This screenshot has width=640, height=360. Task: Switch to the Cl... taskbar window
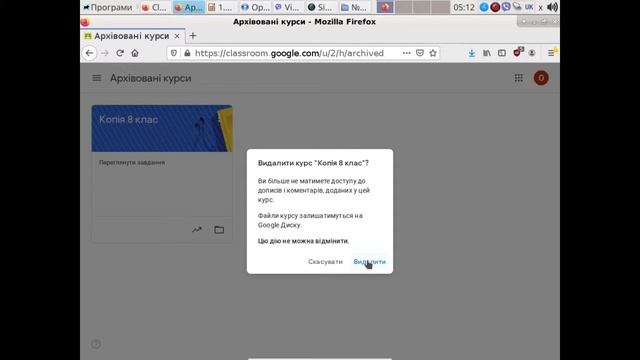(154, 7)
